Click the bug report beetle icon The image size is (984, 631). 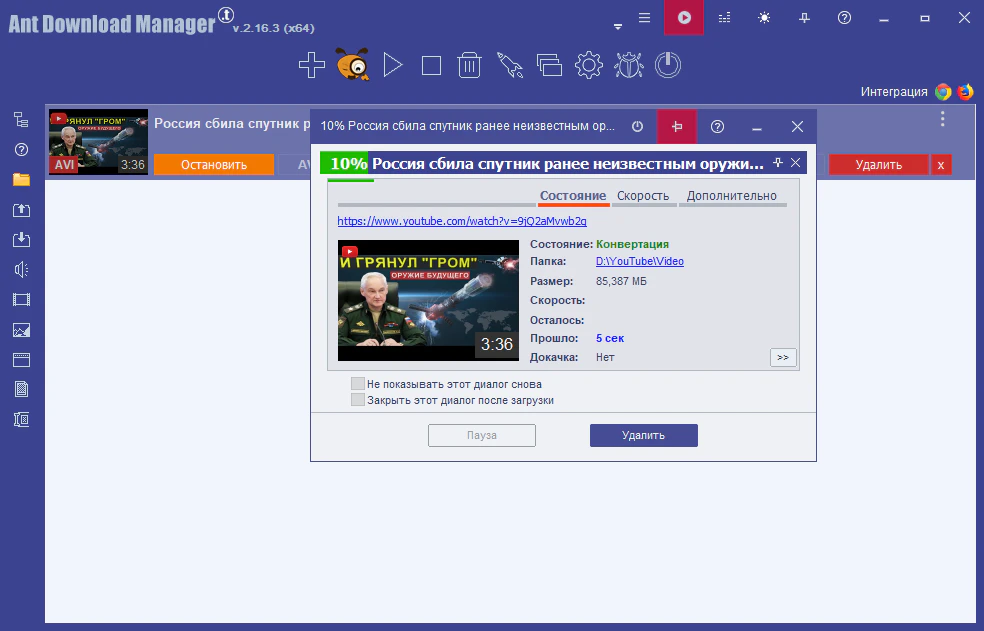(628, 66)
